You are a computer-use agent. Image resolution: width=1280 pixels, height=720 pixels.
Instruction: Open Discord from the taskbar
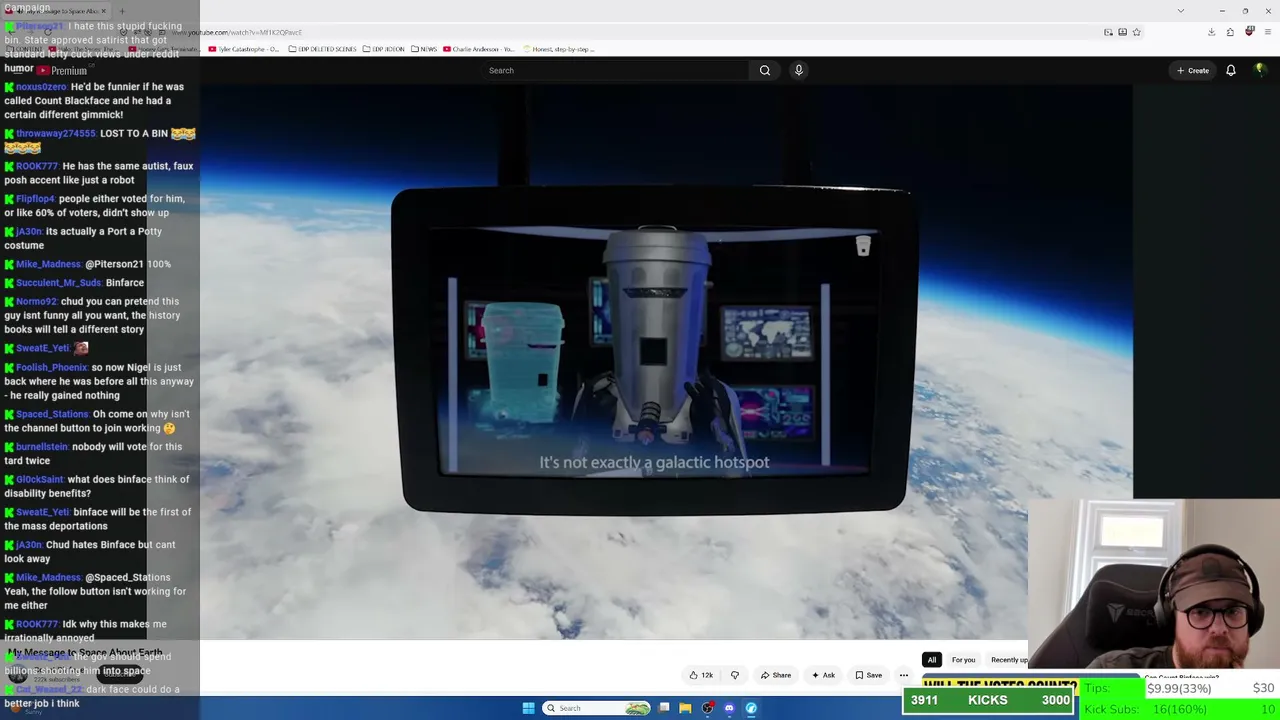tap(729, 708)
